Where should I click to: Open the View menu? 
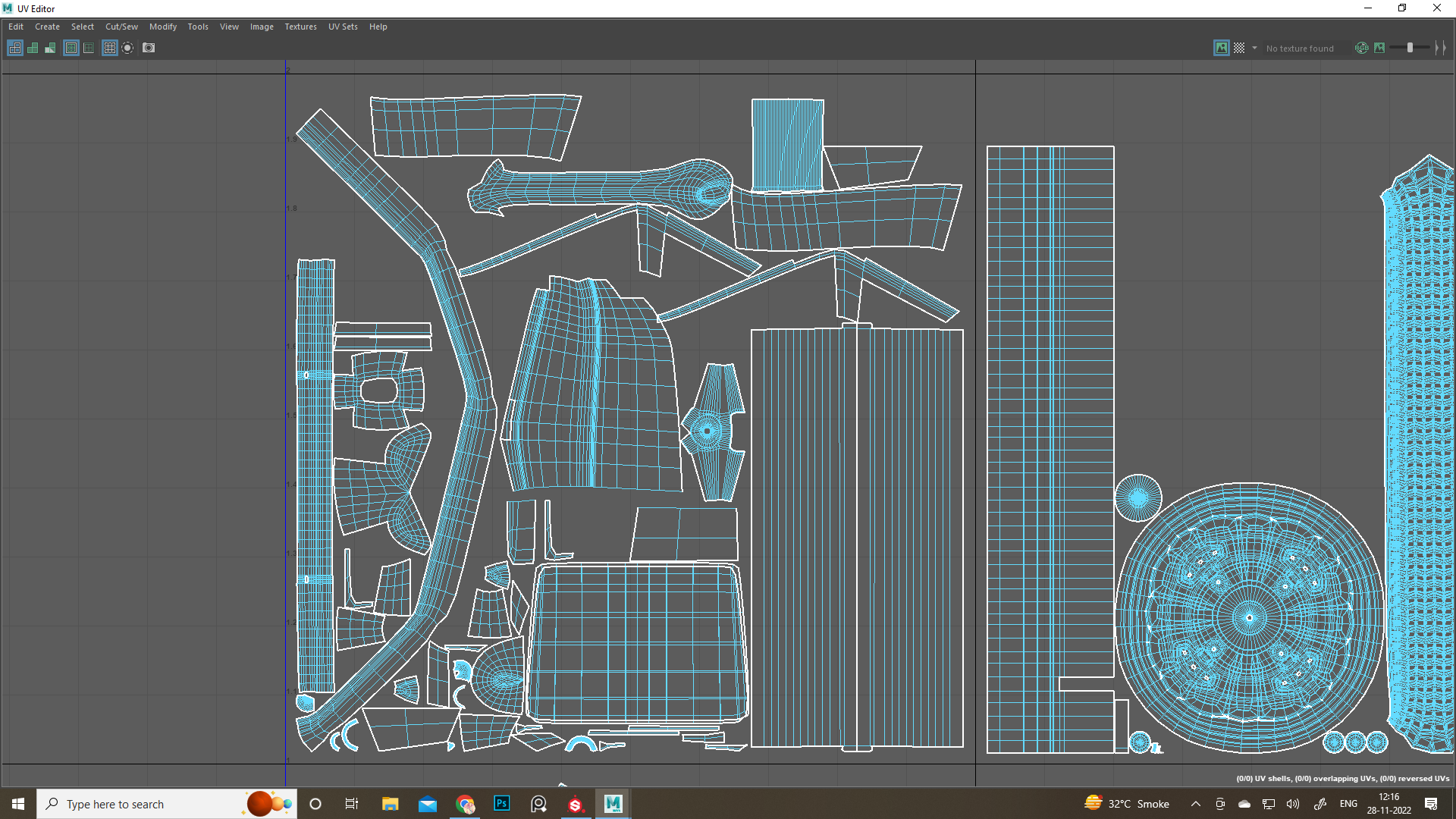(229, 27)
